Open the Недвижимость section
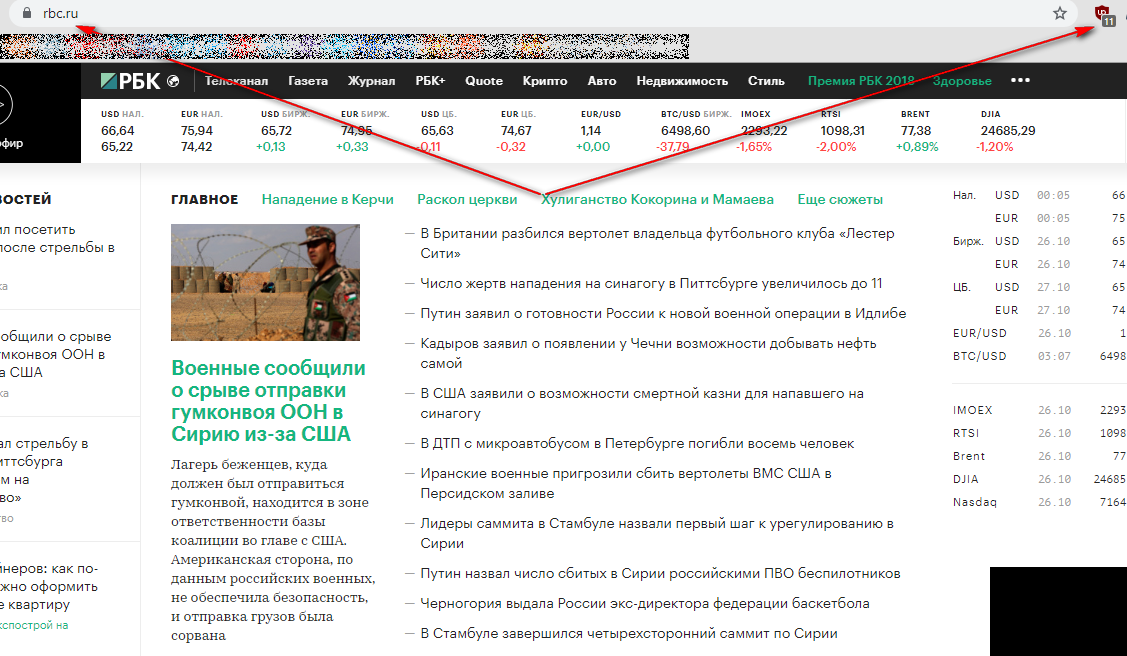This screenshot has height=656, width=1127. tap(682, 81)
